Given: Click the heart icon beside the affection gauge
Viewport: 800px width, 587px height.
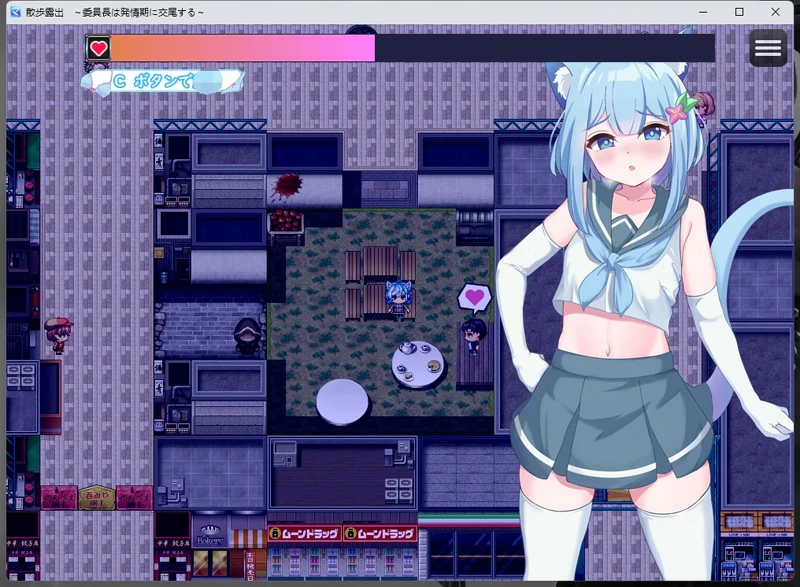Looking at the screenshot, I should tap(99, 46).
